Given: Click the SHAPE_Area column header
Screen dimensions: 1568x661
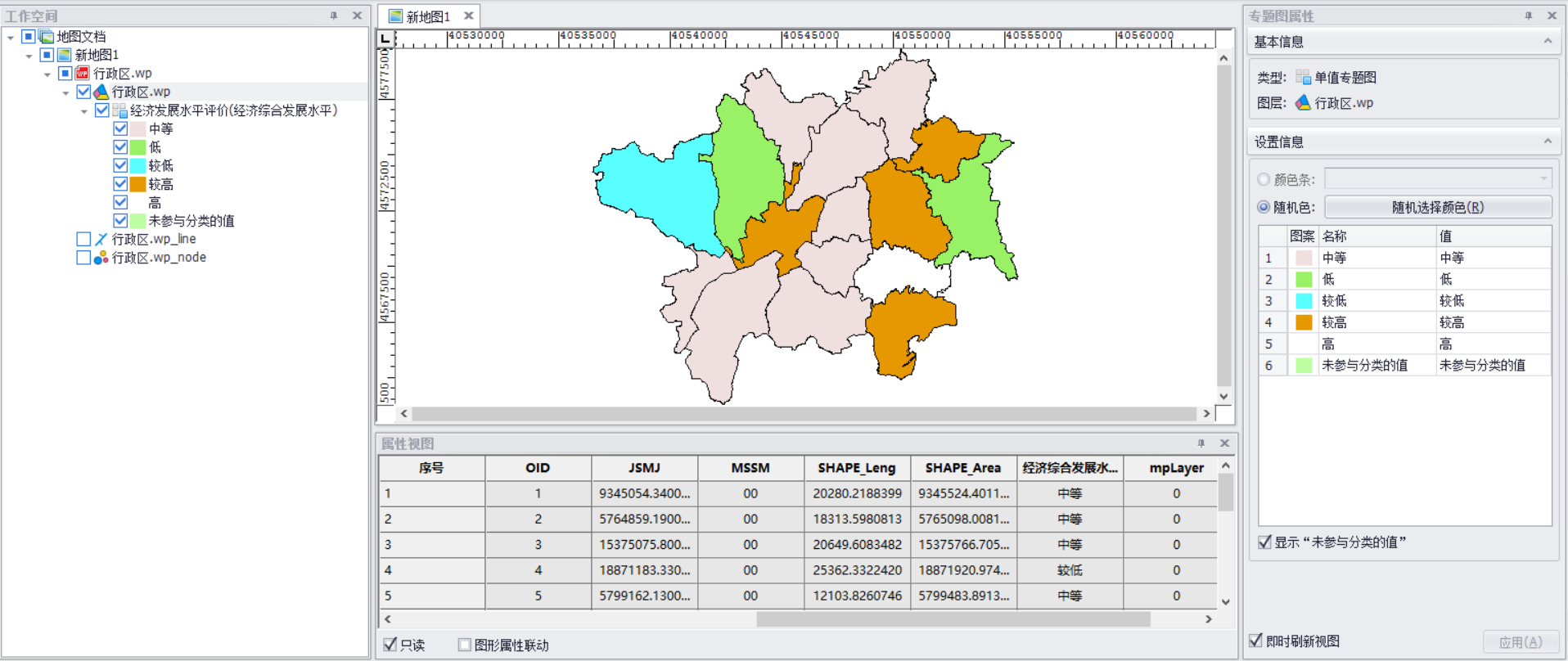Looking at the screenshot, I should (963, 468).
